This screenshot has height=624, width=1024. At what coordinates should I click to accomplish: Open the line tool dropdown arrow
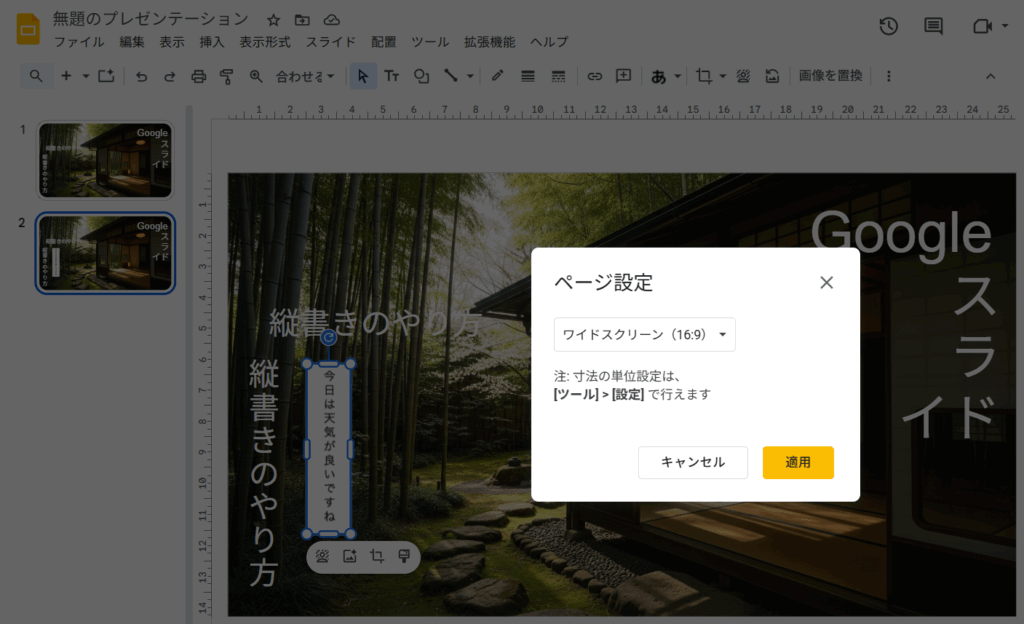click(470, 76)
